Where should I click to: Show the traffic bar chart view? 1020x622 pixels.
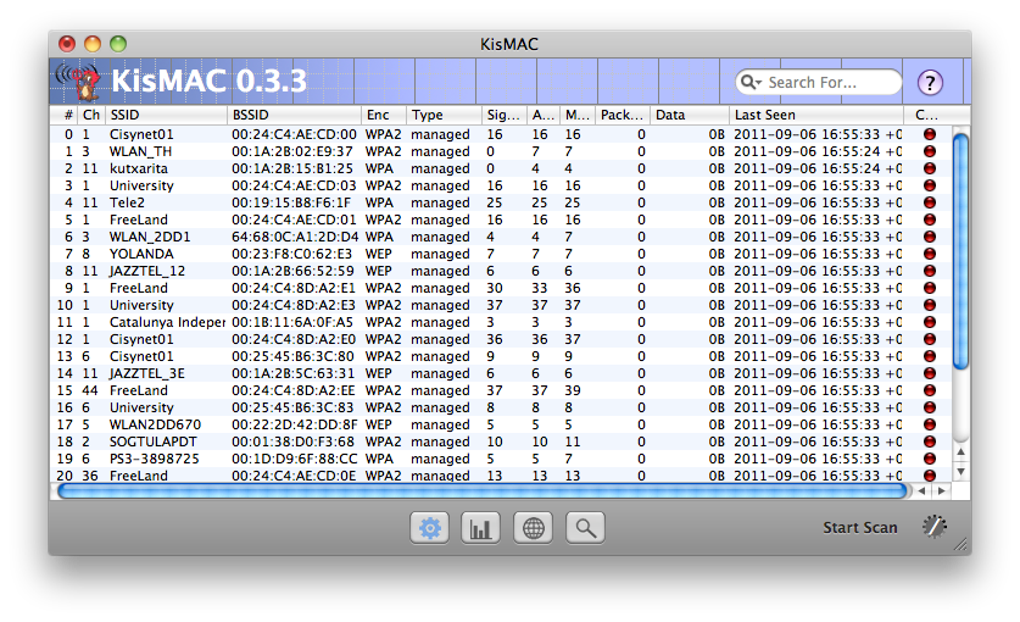[481, 528]
